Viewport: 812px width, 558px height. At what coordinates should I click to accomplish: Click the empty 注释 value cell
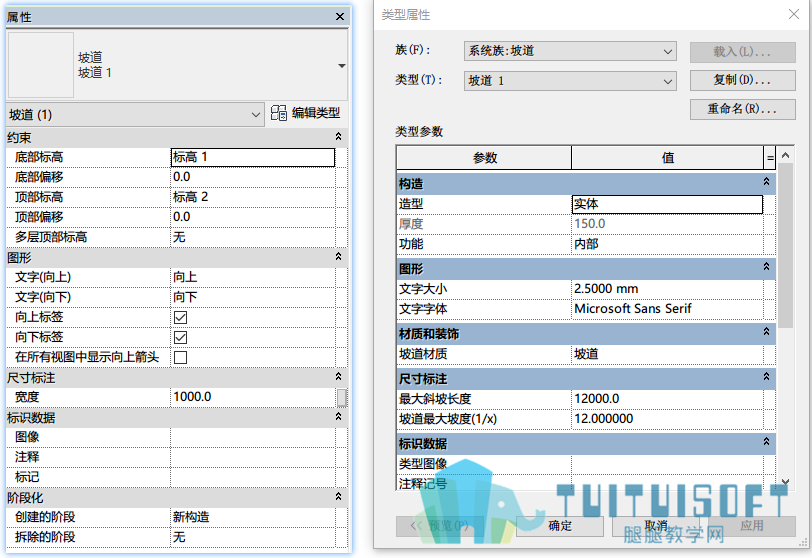tap(253, 457)
